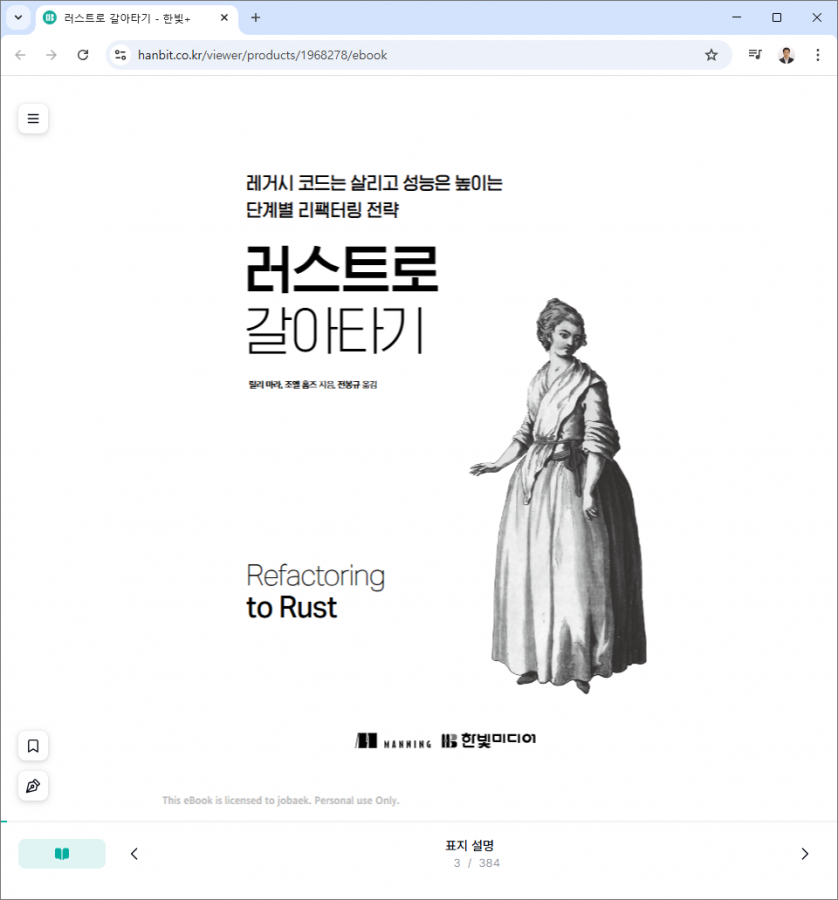Screen dimensions: 838x900
Task: Go to the previous ebook page
Action: pyautogui.click(x=135, y=854)
